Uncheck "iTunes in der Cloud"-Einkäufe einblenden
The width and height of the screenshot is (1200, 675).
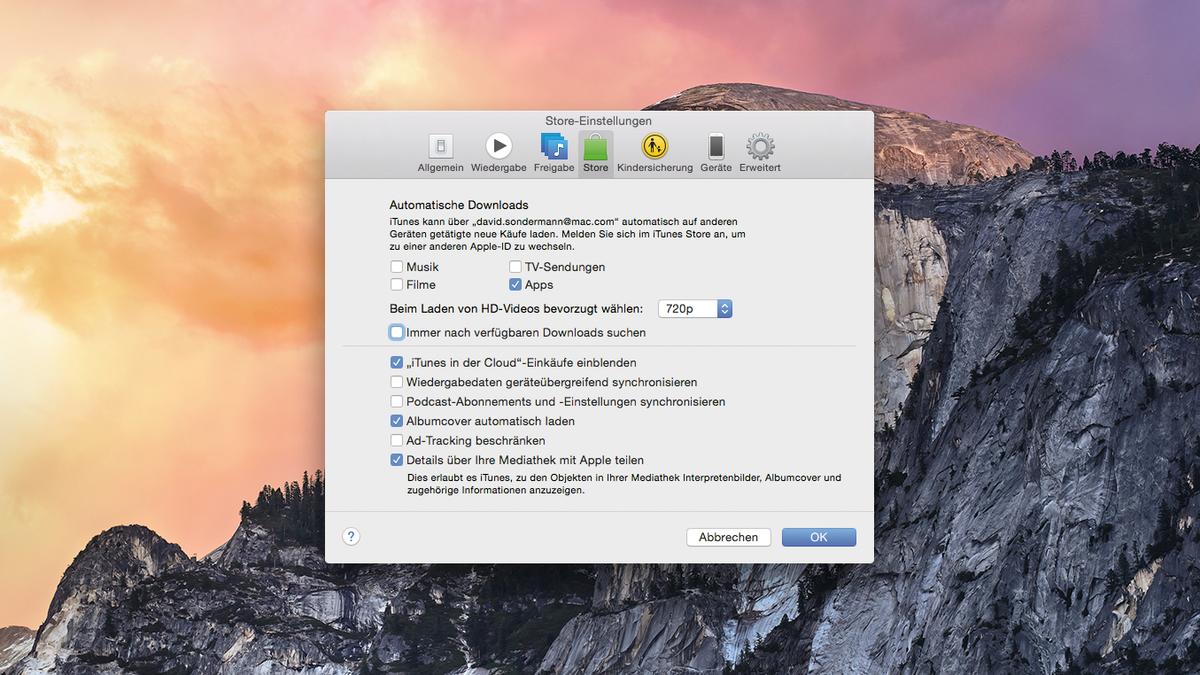(397, 362)
